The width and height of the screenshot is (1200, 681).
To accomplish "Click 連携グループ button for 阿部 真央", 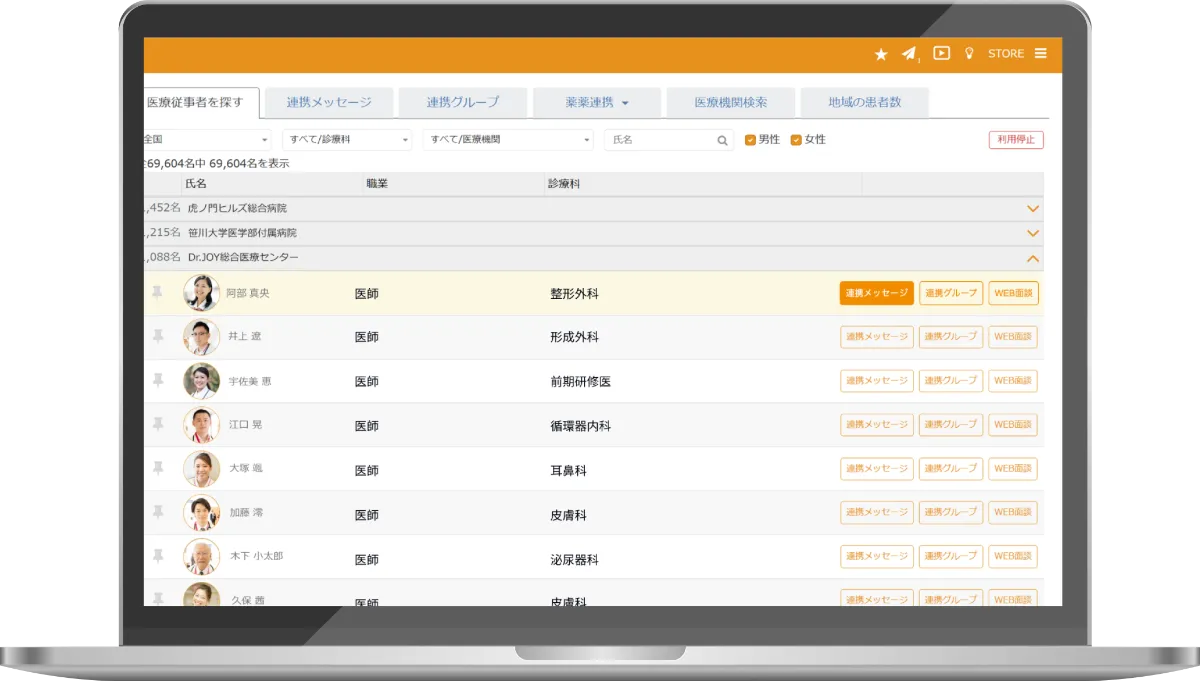I will (951, 293).
